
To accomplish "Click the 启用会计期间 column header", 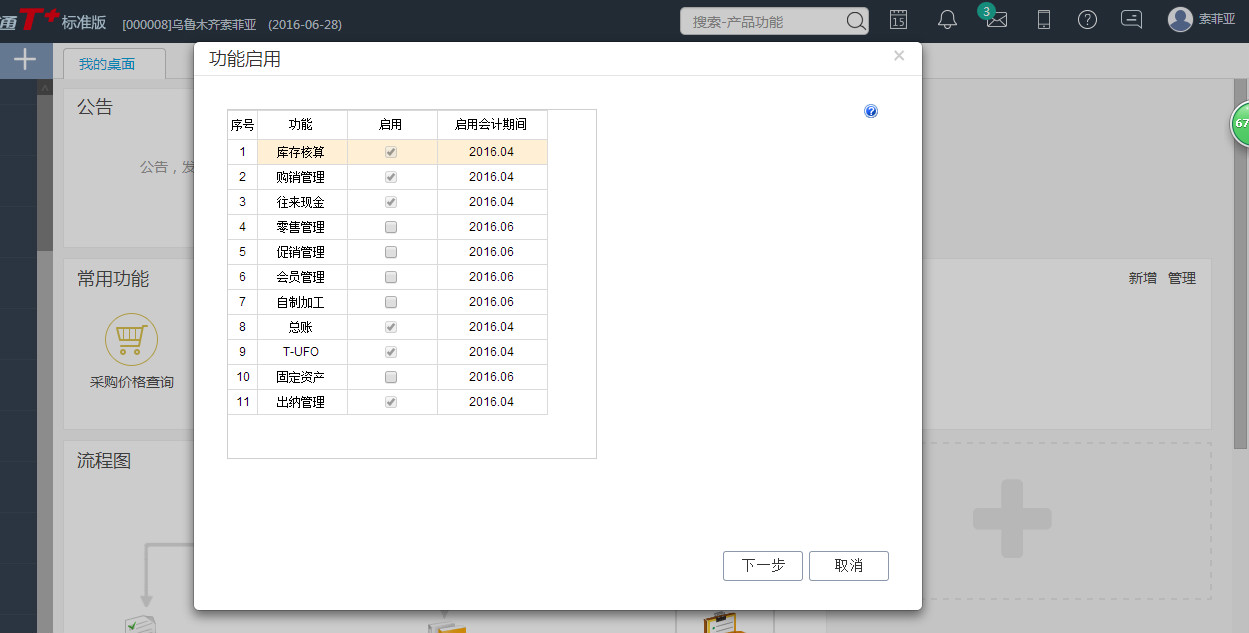I will tap(491, 125).
